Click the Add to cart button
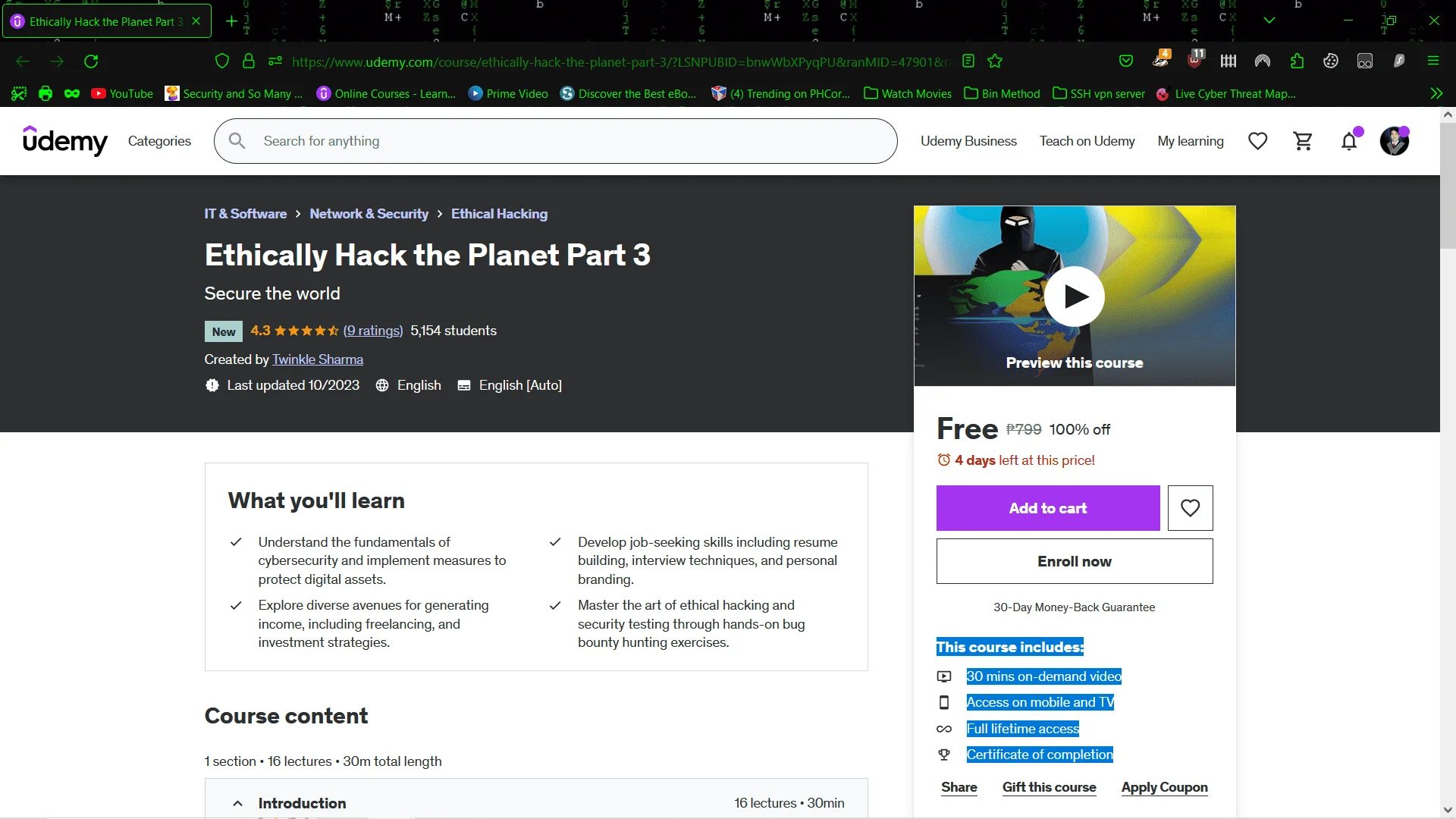 click(1048, 508)
